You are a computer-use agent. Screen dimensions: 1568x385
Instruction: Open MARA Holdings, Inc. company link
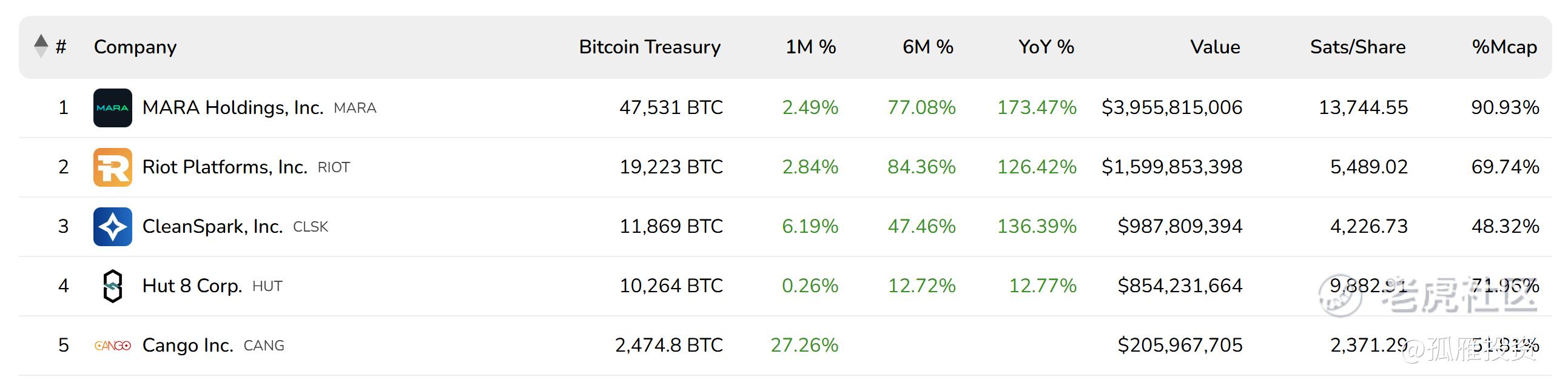tap(233, 108)
